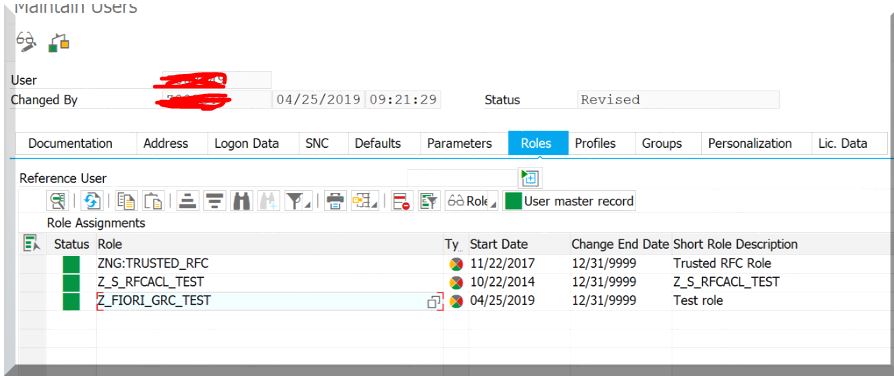Click green status square of Z_S_RFCACL_TEST
Image resolution: width=894 pixels, height=378 pixels.
(71, 283)
